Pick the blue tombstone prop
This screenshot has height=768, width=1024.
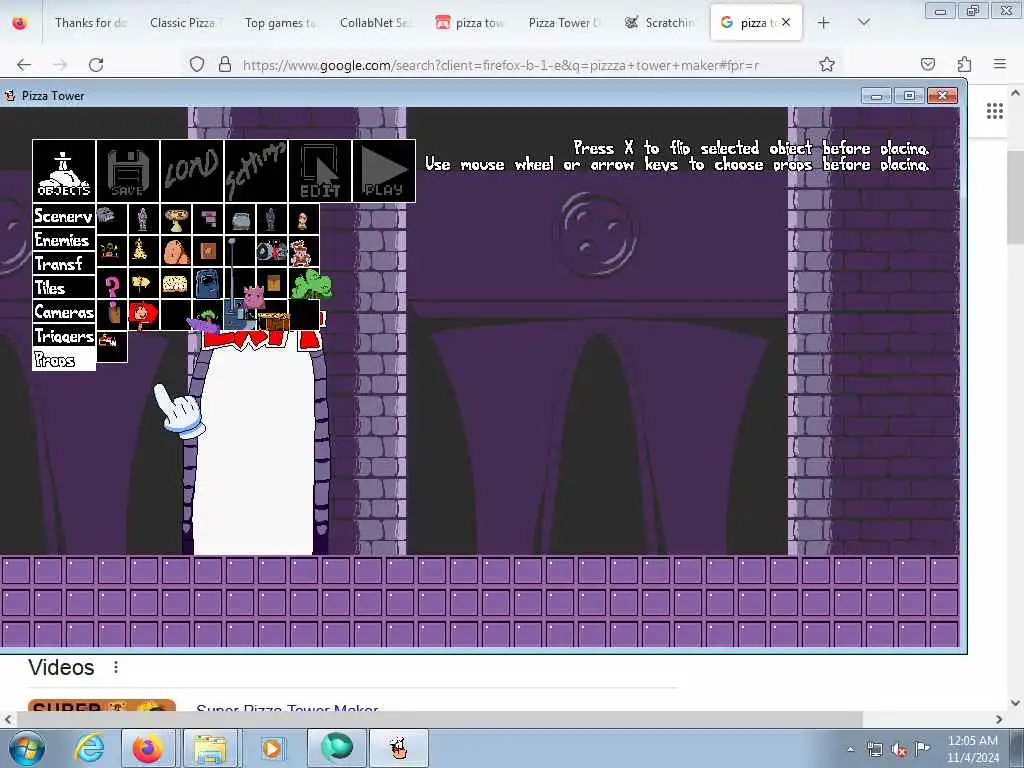coord(208,283)
